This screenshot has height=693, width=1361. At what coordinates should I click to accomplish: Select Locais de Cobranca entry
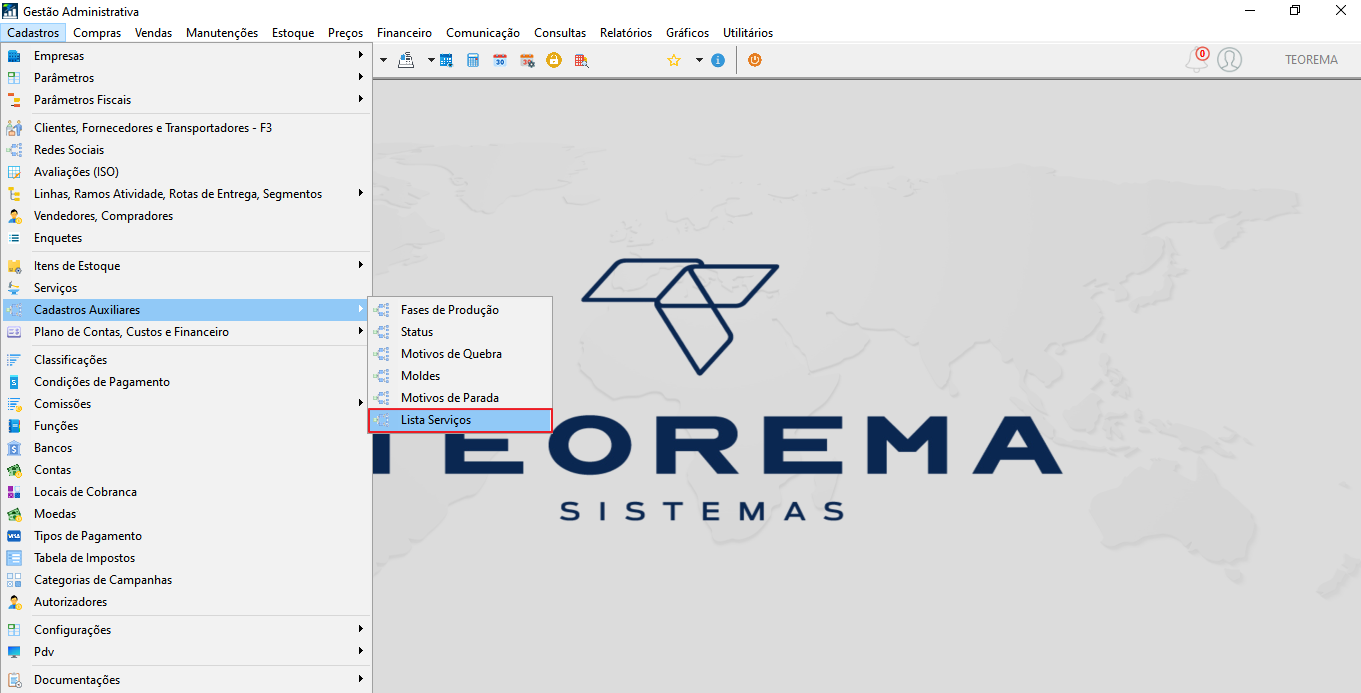point(186,492)
